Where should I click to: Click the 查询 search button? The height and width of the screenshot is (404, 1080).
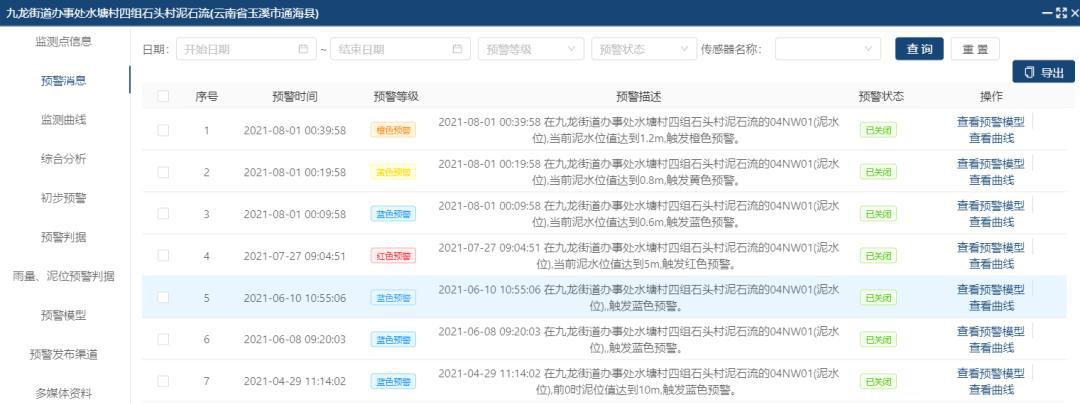tap(920, 49)
